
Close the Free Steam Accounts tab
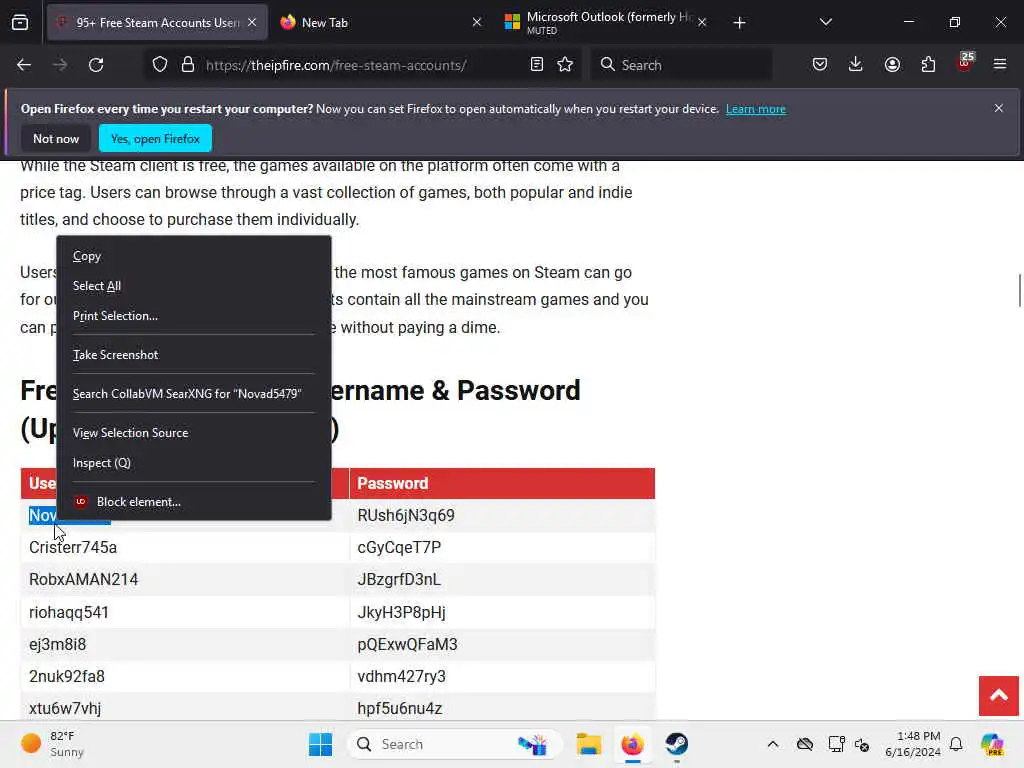252,22
